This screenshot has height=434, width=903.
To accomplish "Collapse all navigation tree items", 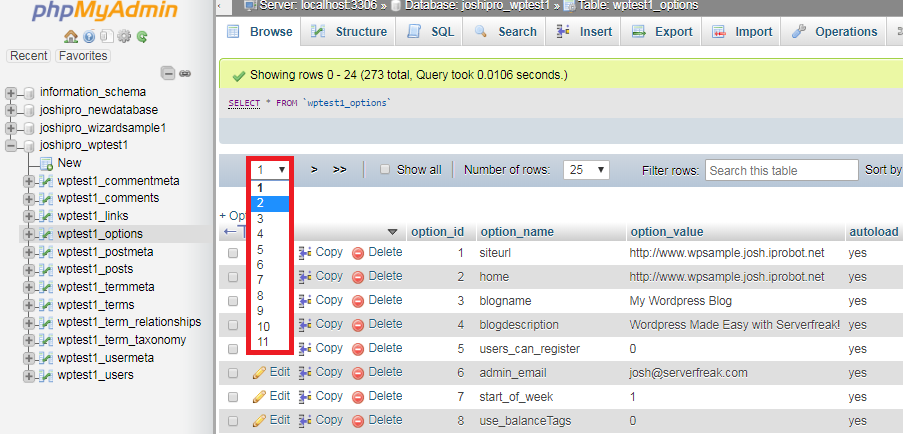I will tap(168, 73).
